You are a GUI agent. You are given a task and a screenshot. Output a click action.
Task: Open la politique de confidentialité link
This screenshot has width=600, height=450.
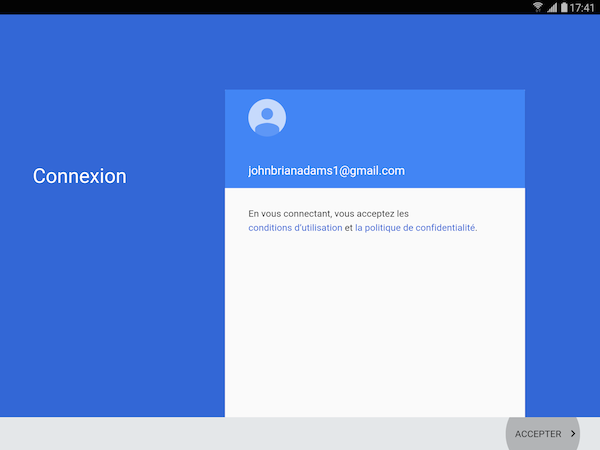click(x=416, y=228)
